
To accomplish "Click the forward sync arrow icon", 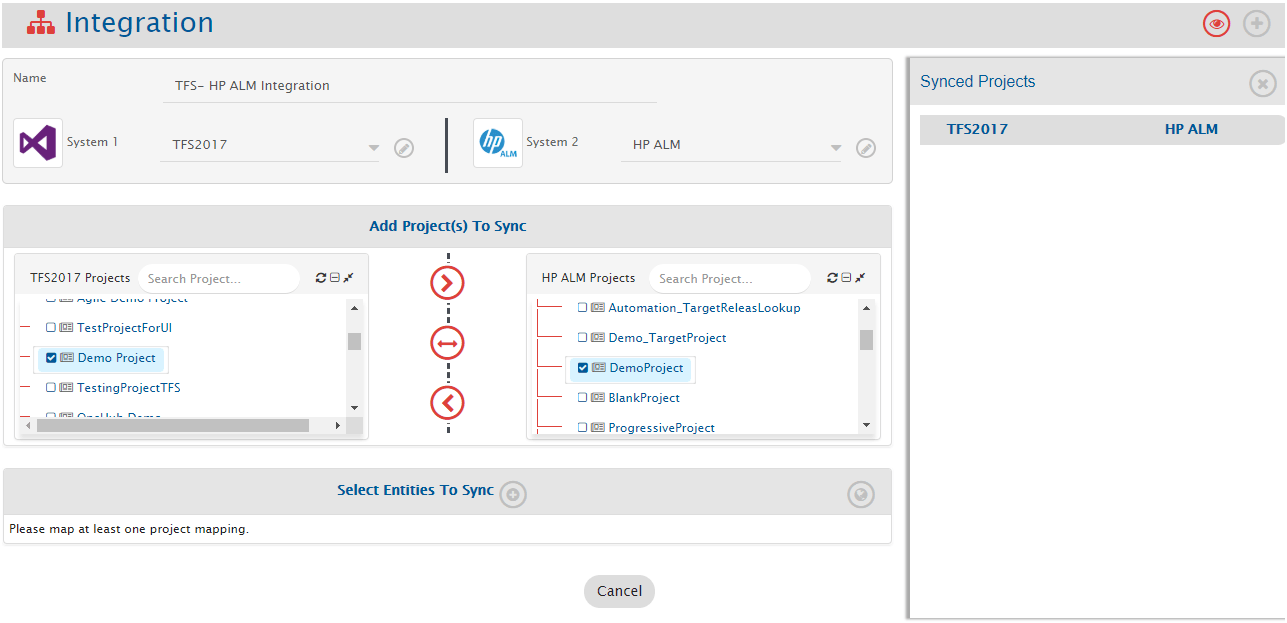I will coord(447,284).
